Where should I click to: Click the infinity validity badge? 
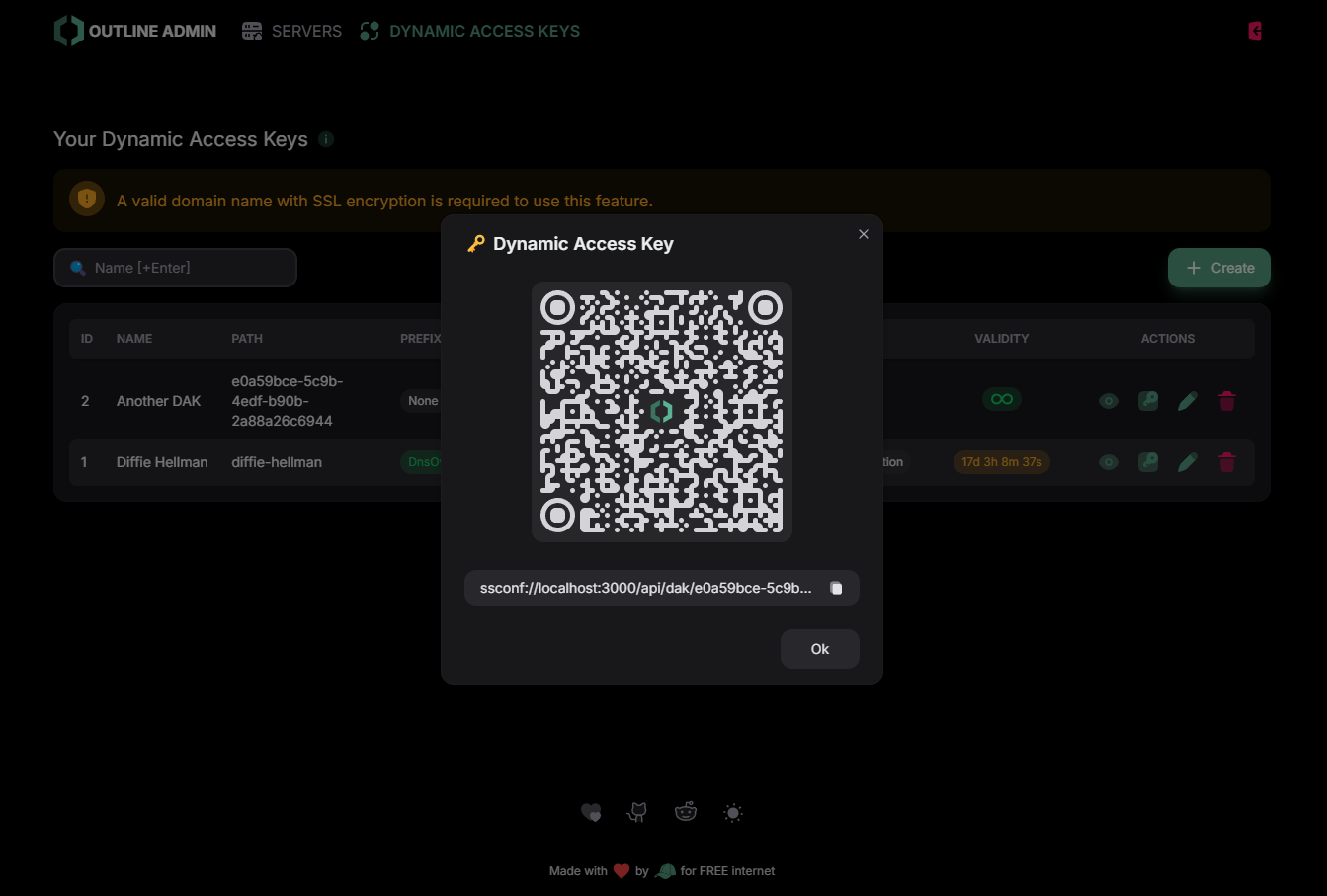1002,399
